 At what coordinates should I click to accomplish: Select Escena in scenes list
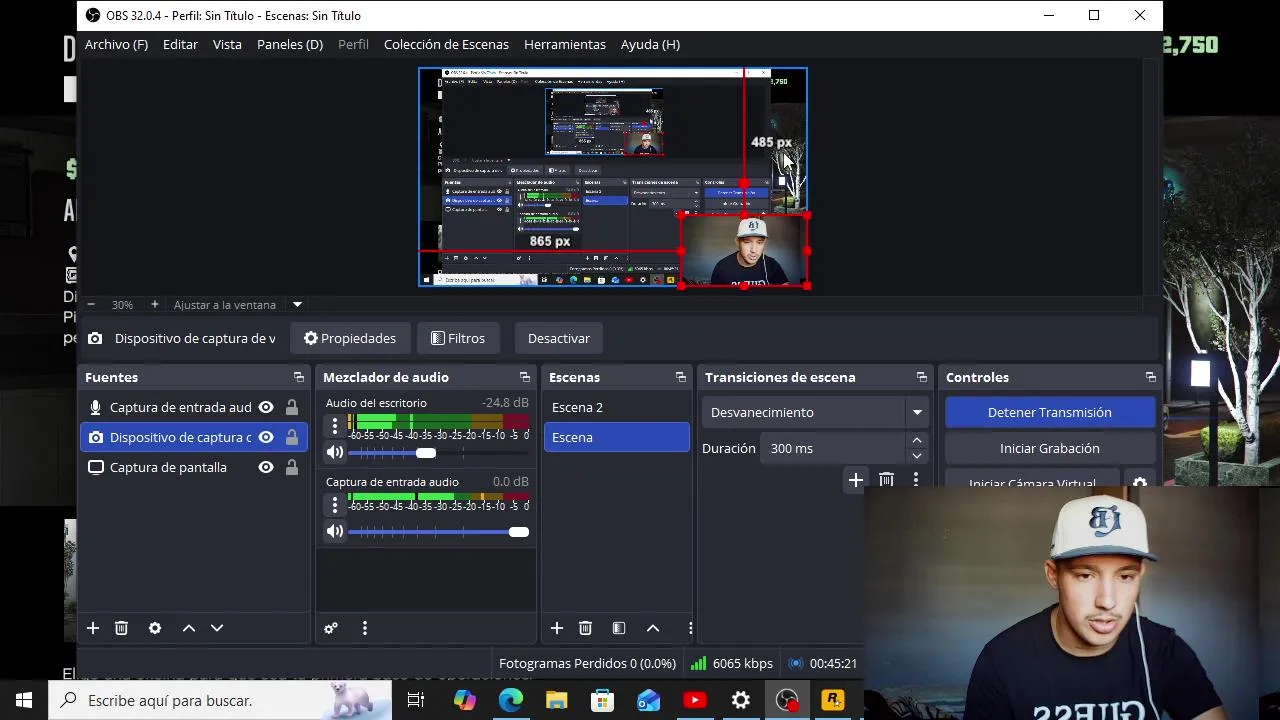(x=617, y=437)
